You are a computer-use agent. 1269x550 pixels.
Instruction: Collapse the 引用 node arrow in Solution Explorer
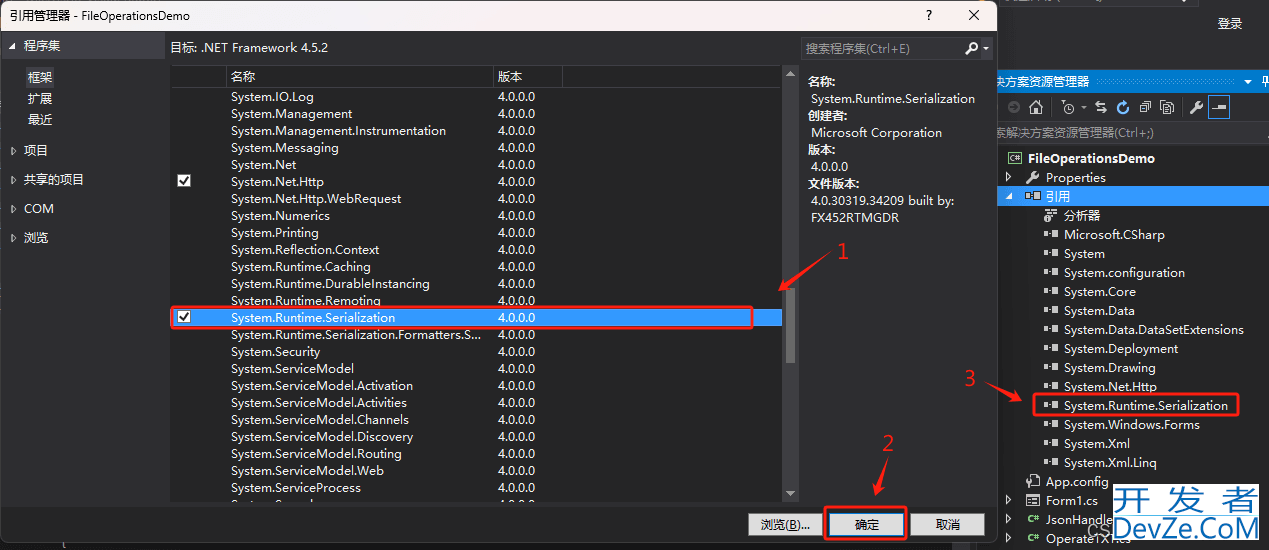click(x=1009, y=196)
